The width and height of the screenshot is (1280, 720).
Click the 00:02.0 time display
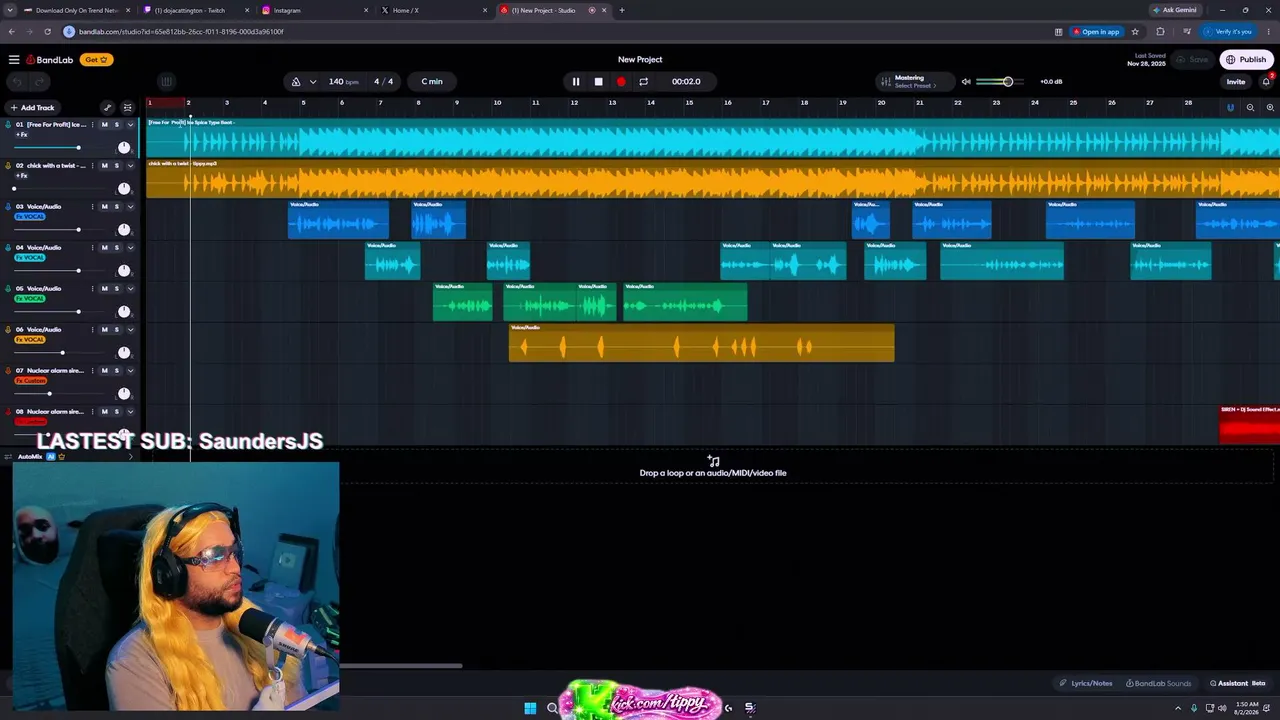(686, 82)
